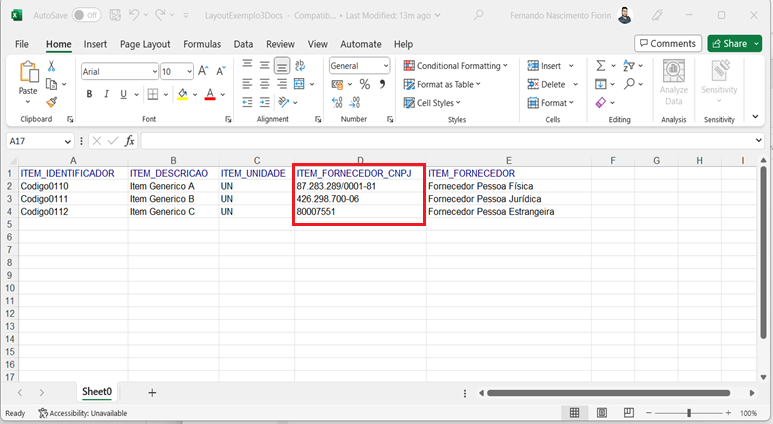The height and width of the screenshot is (424, 773).
Task: Open the Formulas ribbon tab
Action: click(202, 44)
